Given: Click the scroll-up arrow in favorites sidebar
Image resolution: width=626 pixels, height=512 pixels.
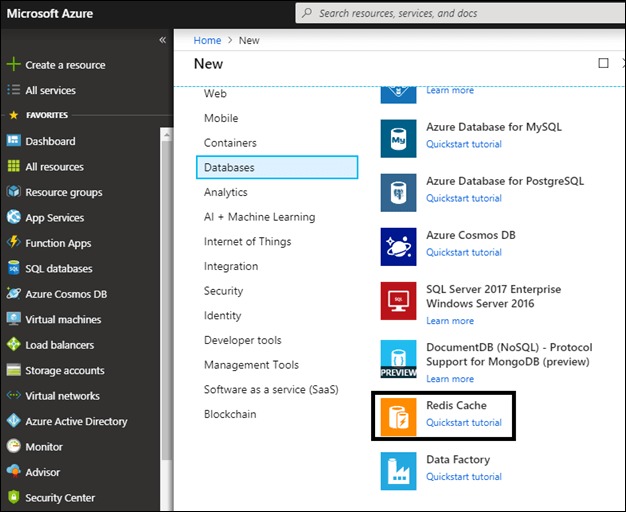Looking at the screenshot, I should [166, 135].
